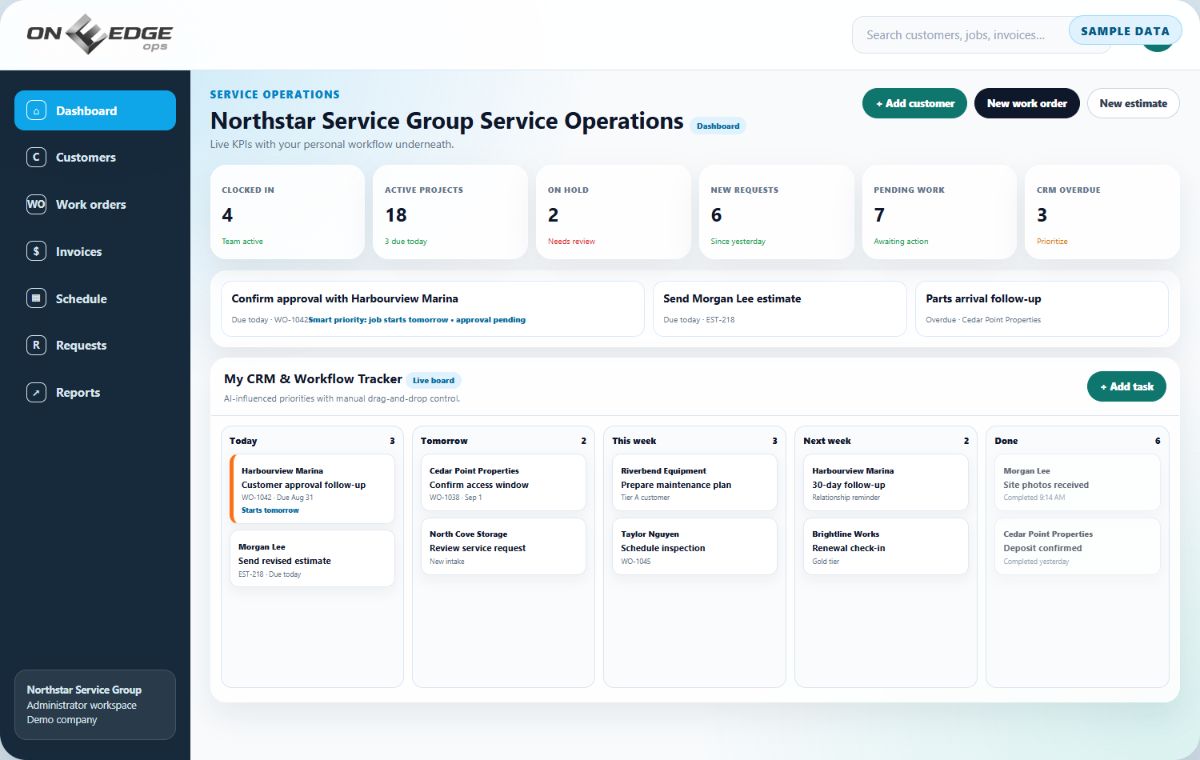The width and height of the screenshot is (1200, 760).
Task: Click the Requests 'R' sidebar icon
Action: coord(37,345)
